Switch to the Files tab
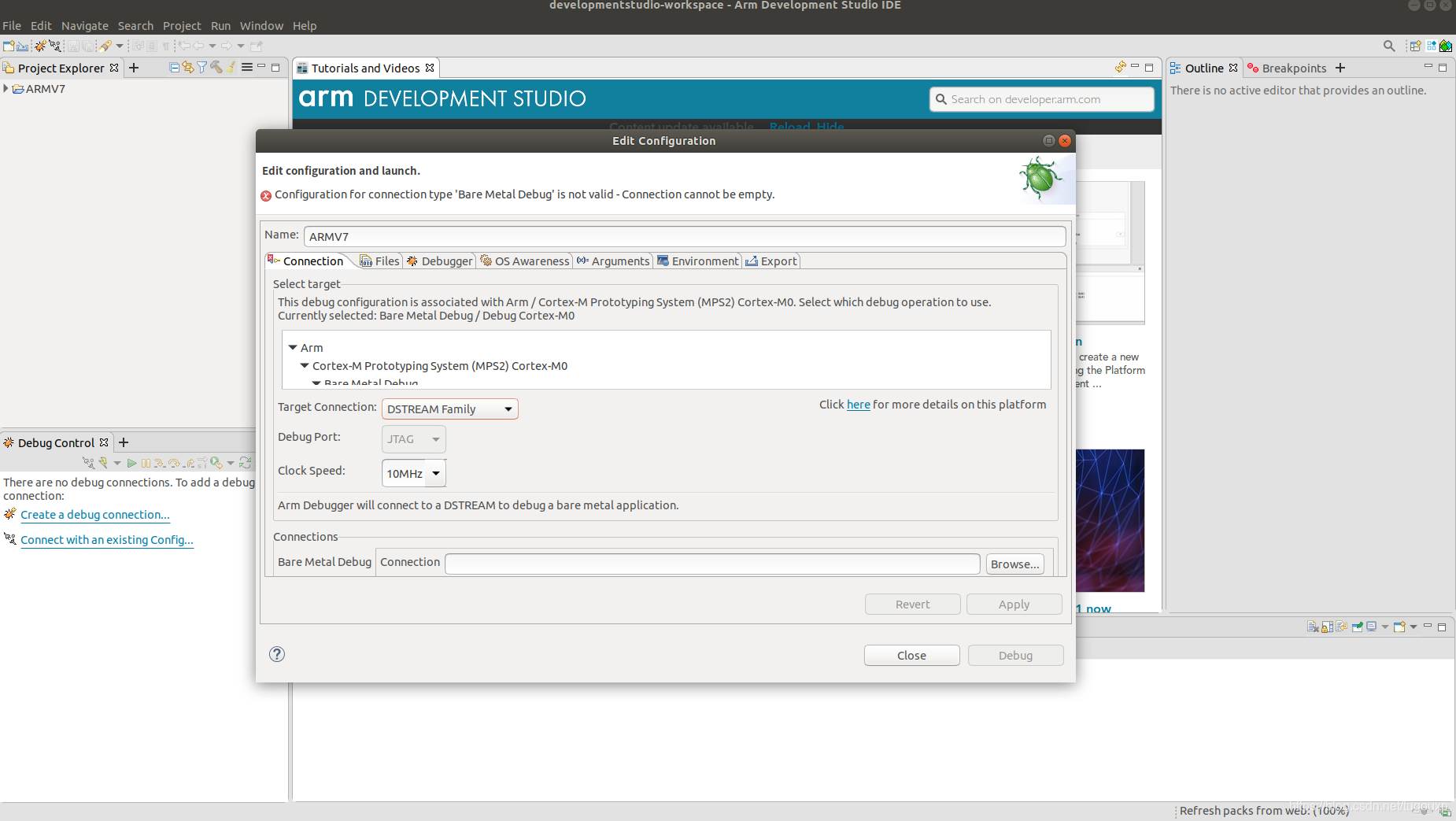The width and height of the screenshot is (1456, 821). pyautogui.click(x=380, y=261)
